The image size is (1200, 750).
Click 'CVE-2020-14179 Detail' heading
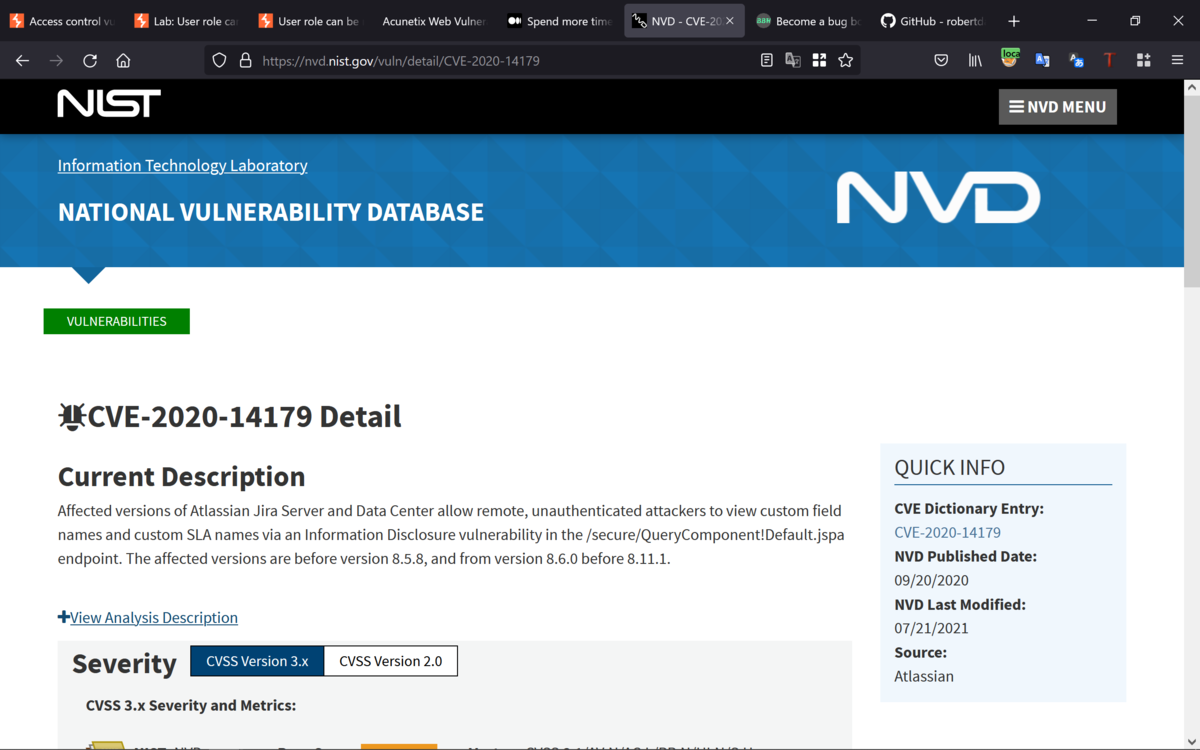230,416
